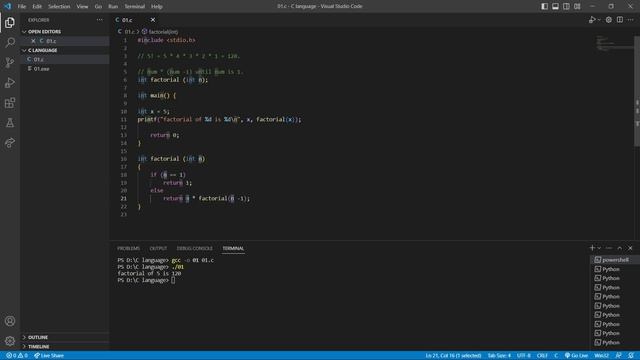Viewport: 640px width, 360px height.
Task: Open the notifications bell in status bar
Action: click(x=631, y=356)
